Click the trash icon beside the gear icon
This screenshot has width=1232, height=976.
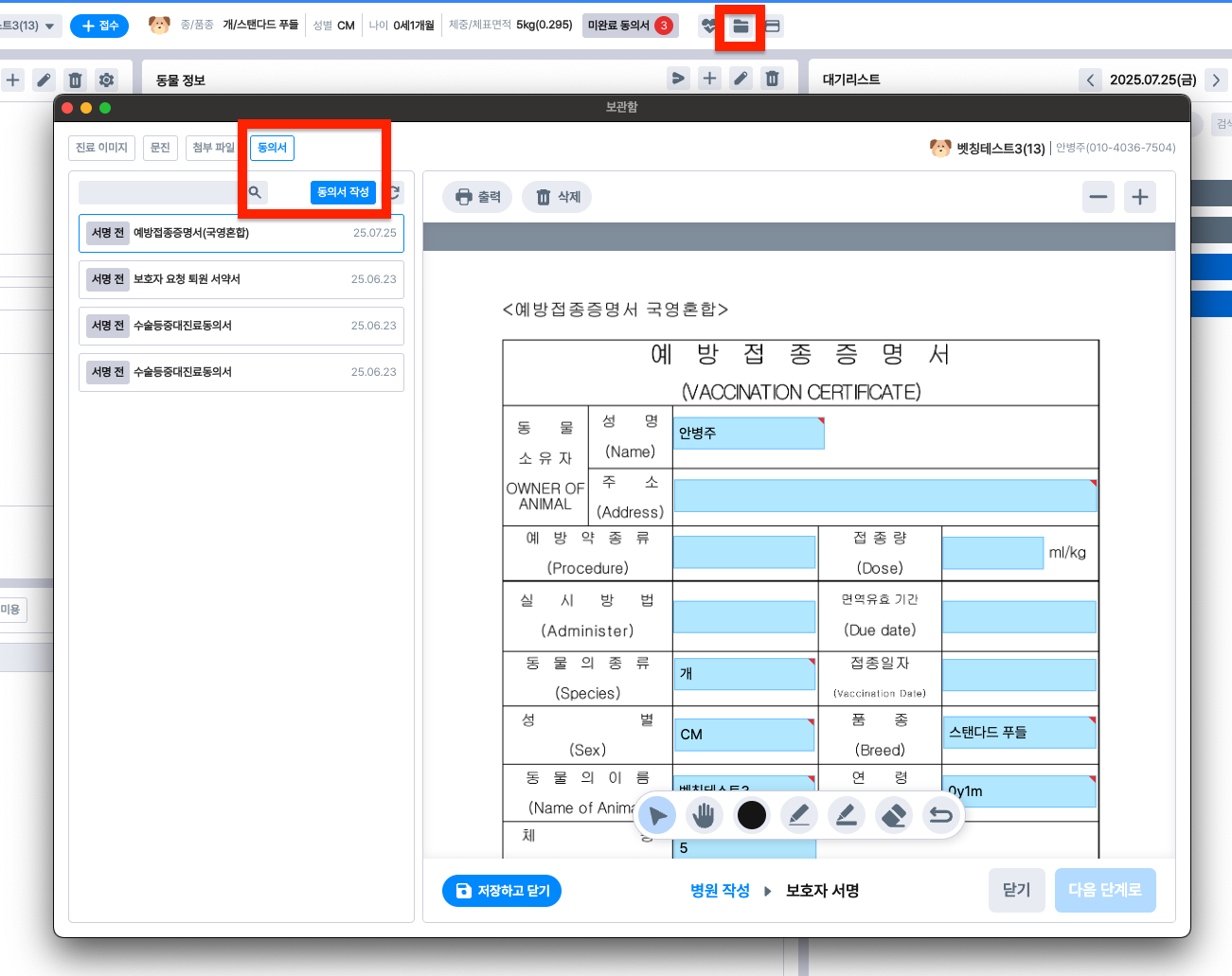76,80
